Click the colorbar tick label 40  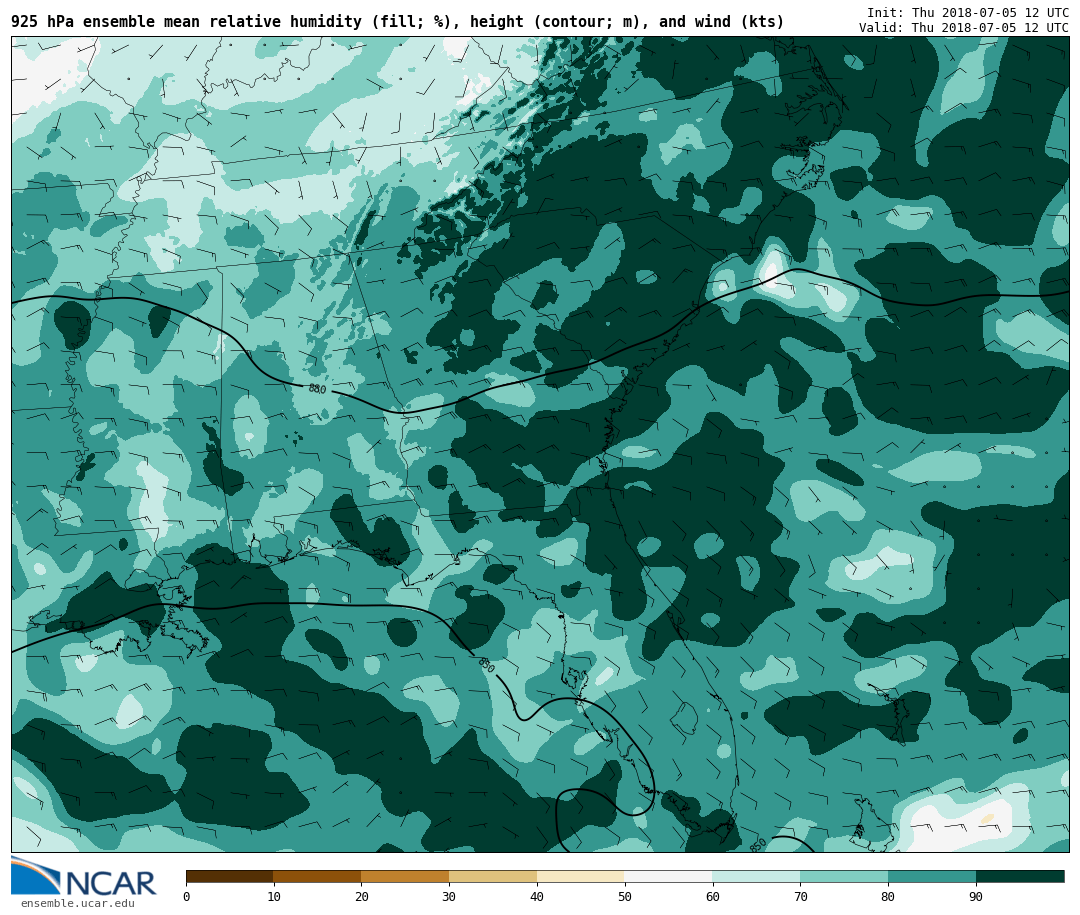coord(537,896)
